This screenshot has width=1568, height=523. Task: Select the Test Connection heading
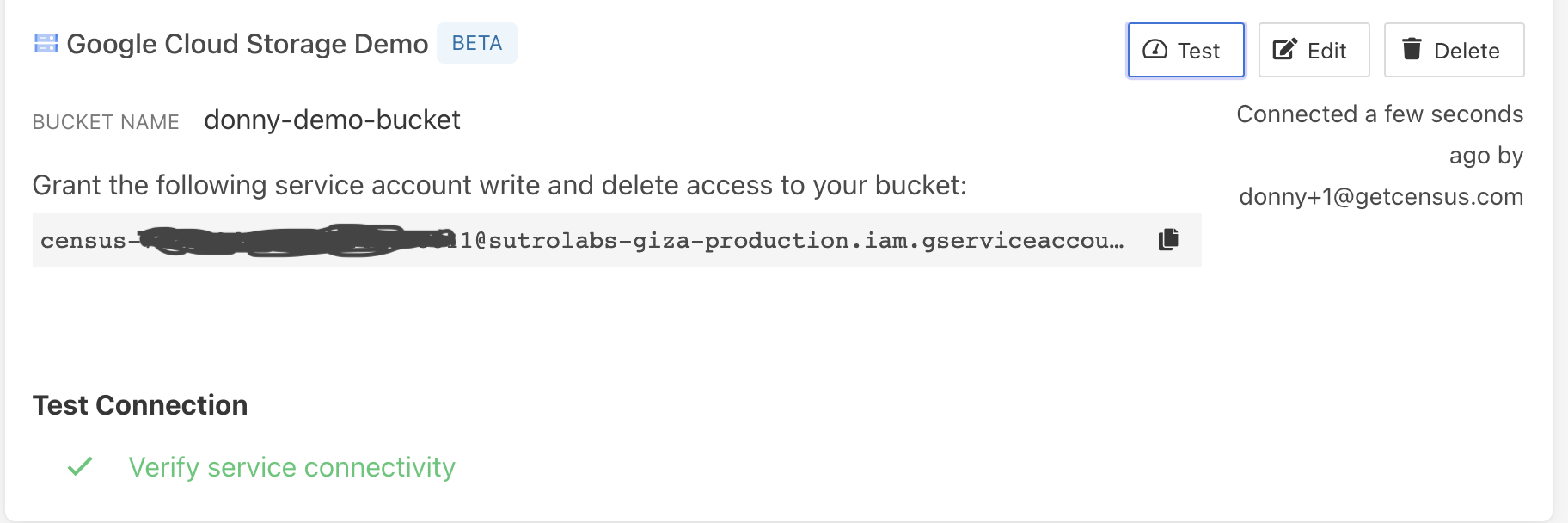tap(140, 405)
